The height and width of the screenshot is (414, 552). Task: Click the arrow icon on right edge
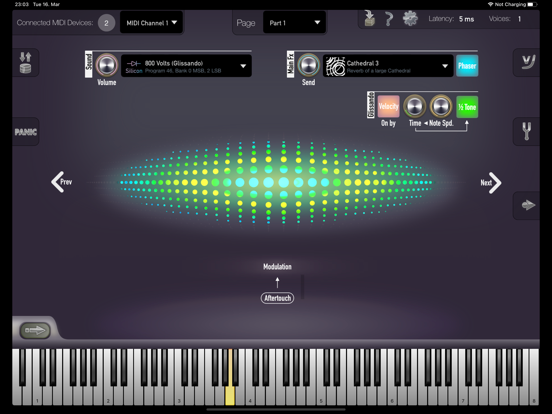(x=528, y=205)
